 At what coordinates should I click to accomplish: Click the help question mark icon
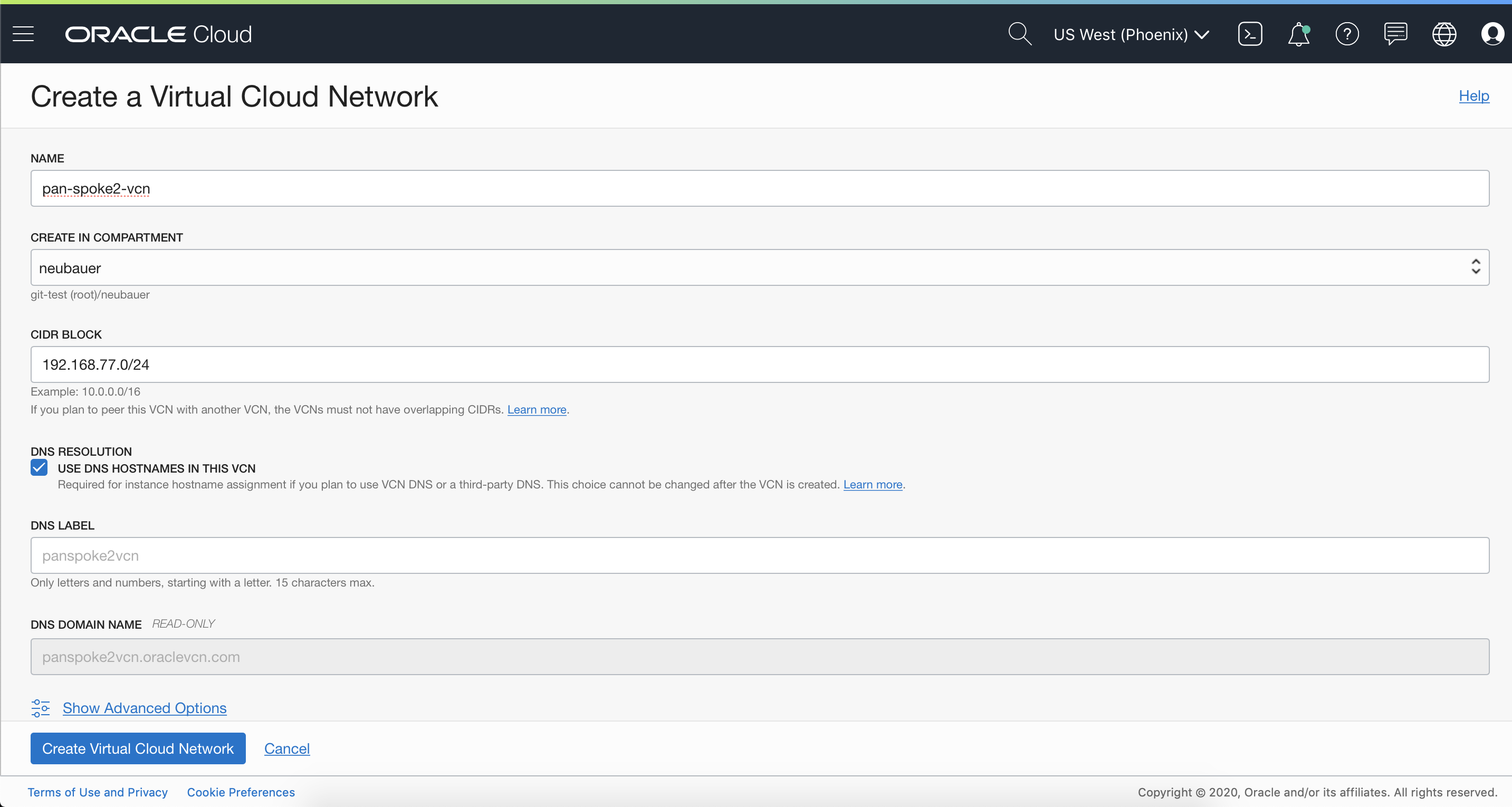(x=1347, y=34)
